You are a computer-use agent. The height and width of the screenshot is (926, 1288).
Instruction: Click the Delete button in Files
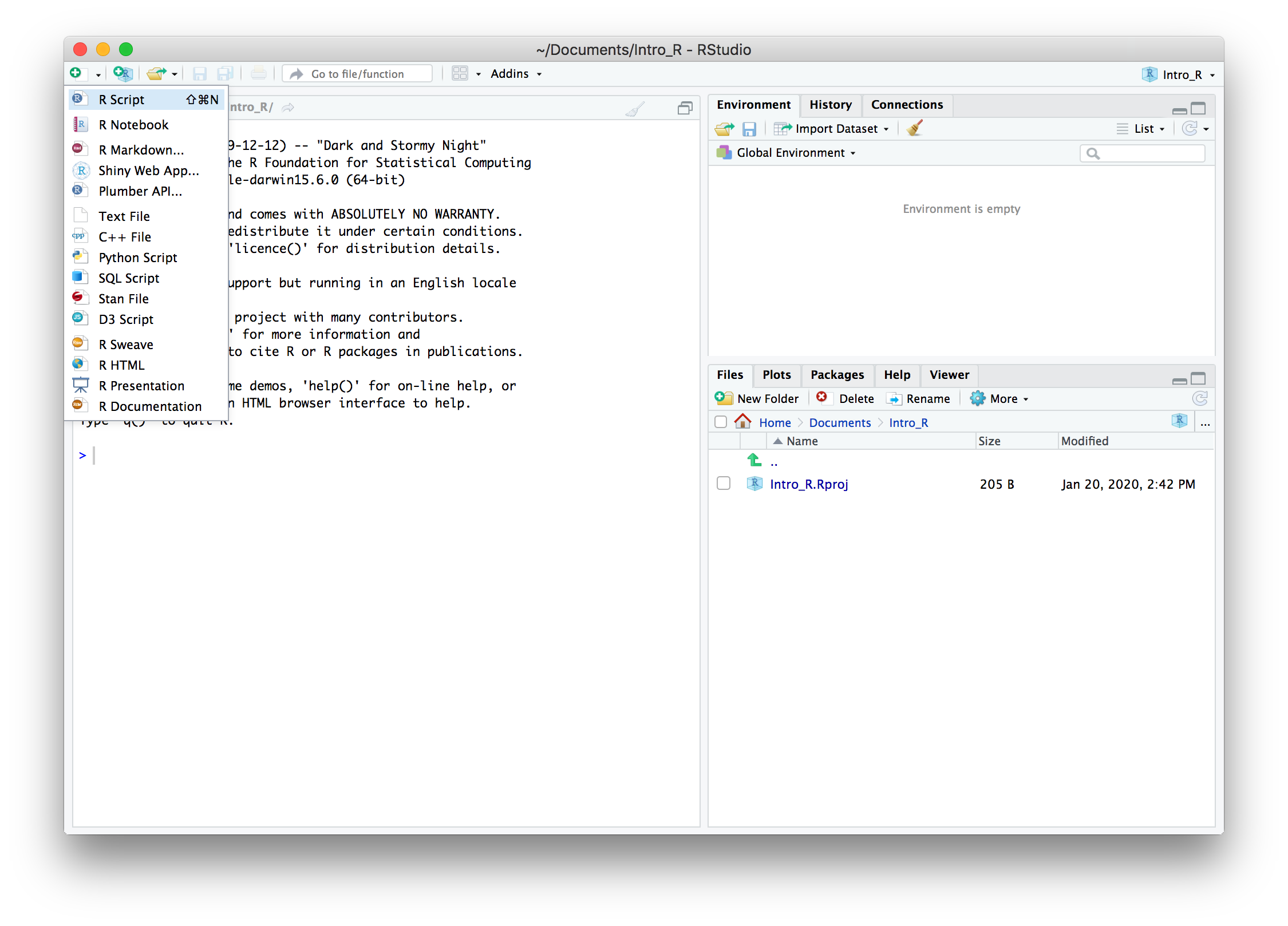(x=845, y=398)
